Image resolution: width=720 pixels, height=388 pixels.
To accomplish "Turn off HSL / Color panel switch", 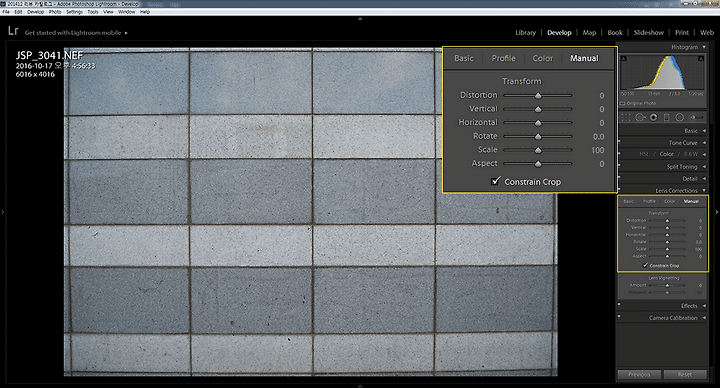I will (619, 154).
